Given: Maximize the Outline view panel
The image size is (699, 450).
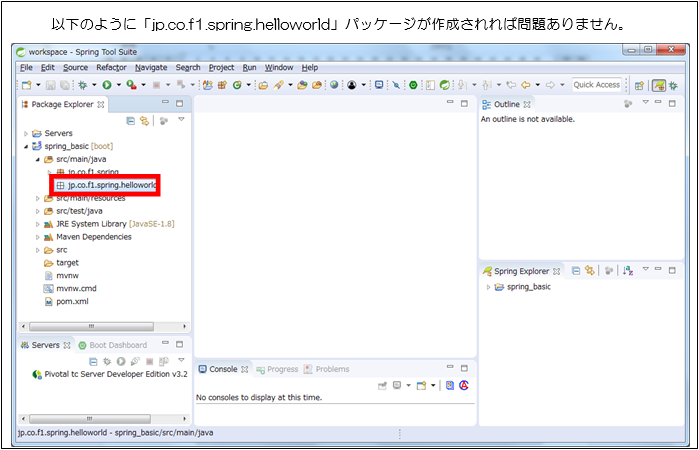Looking at the screenshot, I should click(673, 103).
